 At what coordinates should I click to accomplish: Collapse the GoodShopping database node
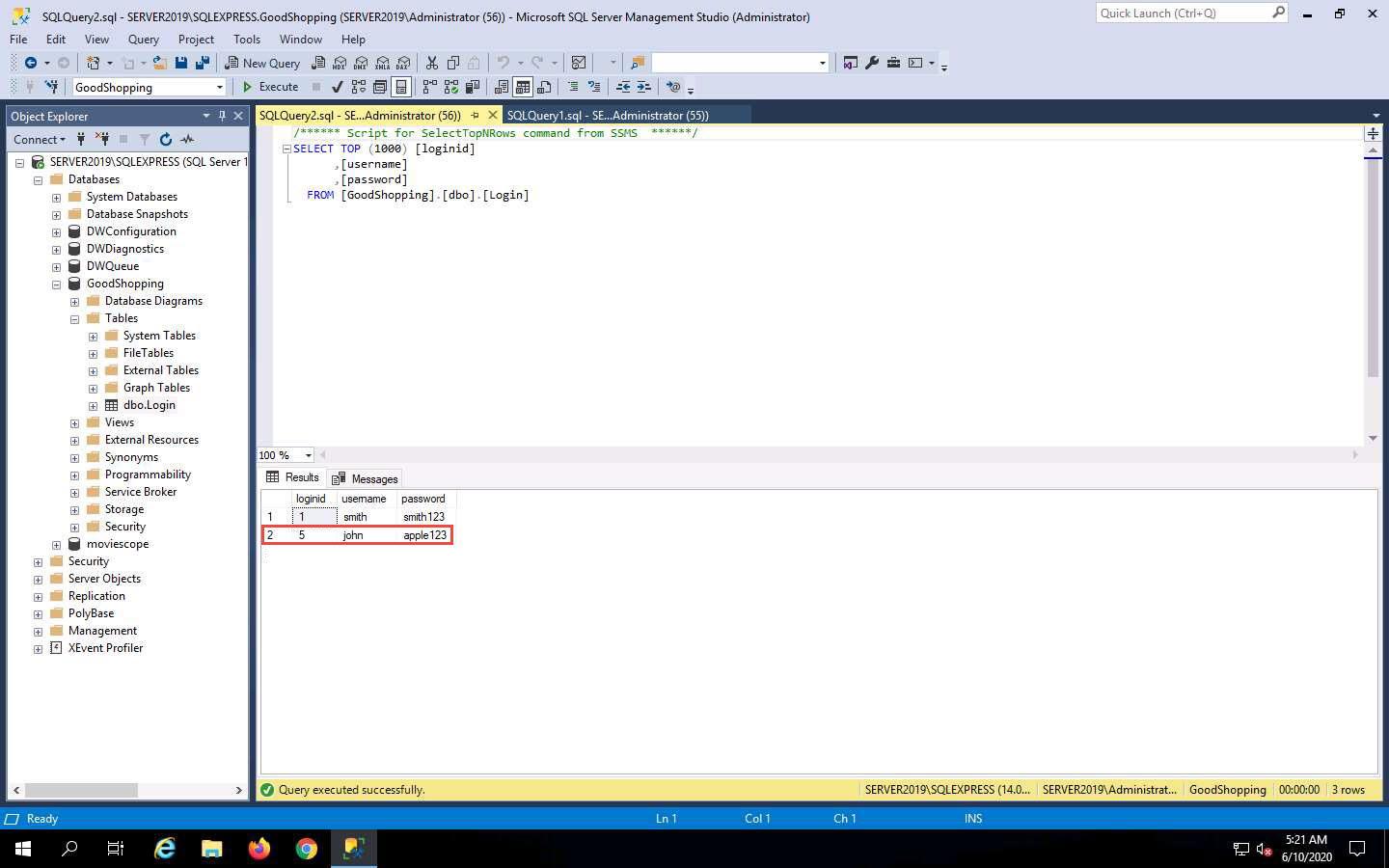pyautogui.click(x=56, y=285)
